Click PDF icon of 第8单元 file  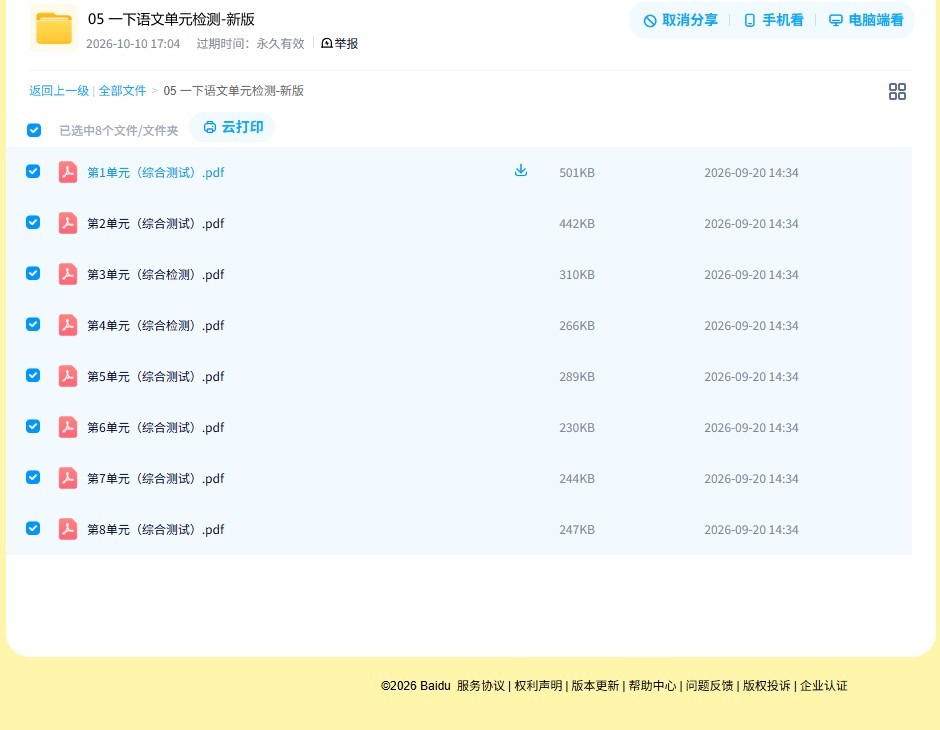coord(68,529)
